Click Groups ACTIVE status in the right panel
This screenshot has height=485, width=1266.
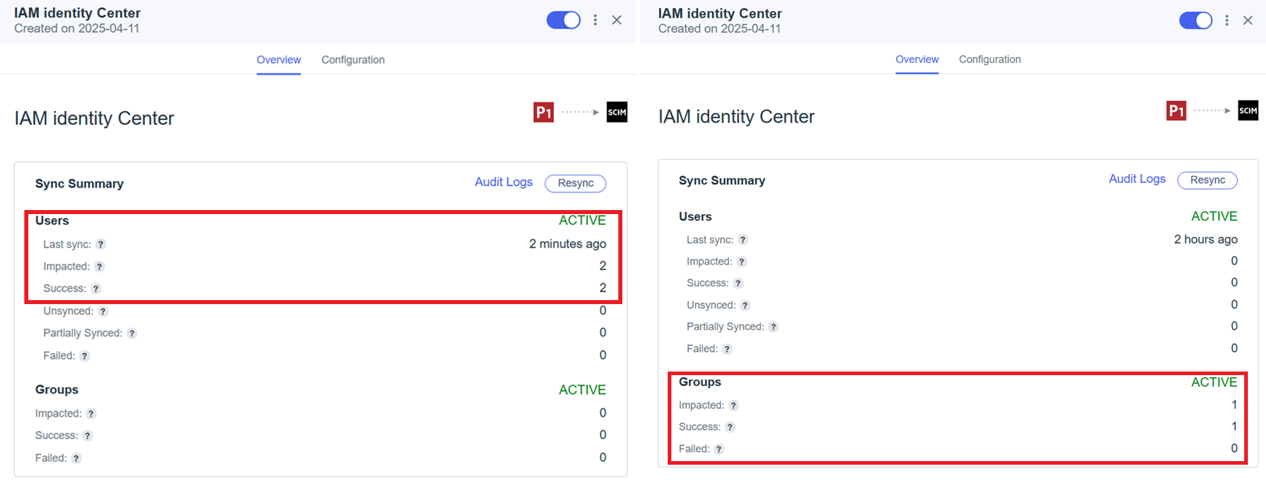[x=1214, y=382]
